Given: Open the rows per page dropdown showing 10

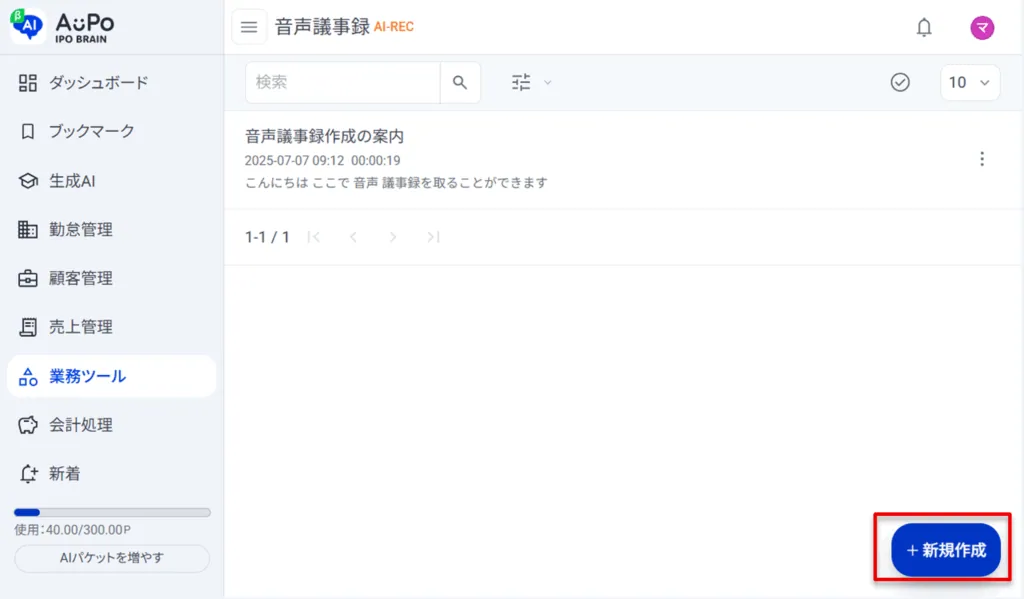Looking at the screenshot, I should coord(970,82).
